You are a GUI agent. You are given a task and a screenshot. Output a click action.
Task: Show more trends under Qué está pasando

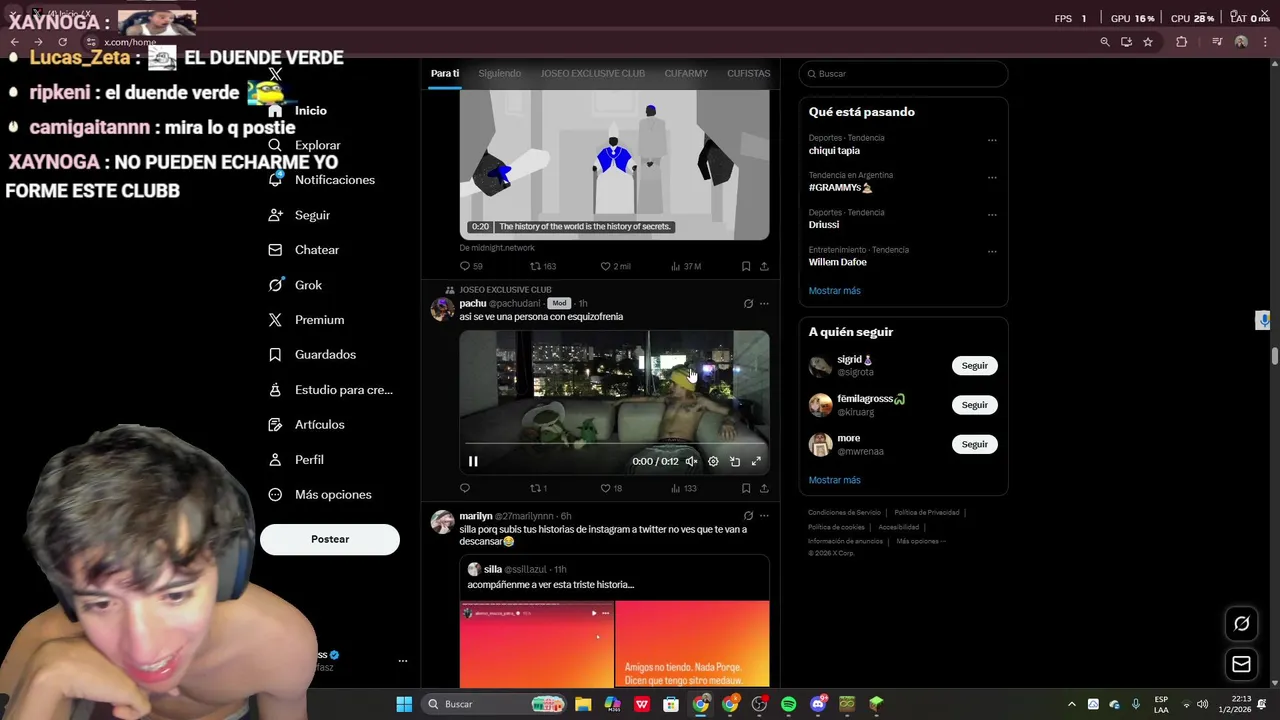pyautogui.click(x=834, y=291)
